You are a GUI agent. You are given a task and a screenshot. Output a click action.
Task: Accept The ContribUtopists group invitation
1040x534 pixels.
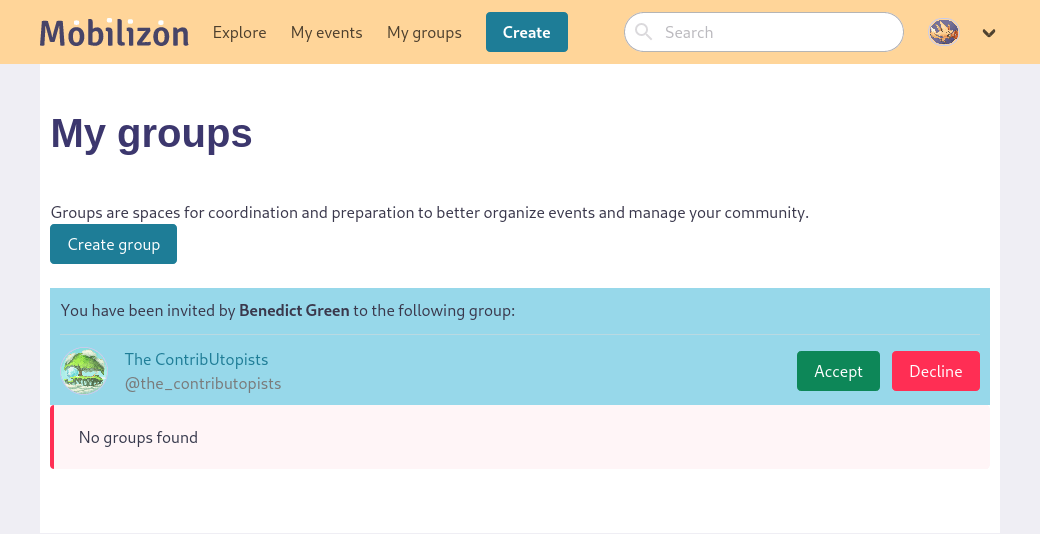(838, 371)
